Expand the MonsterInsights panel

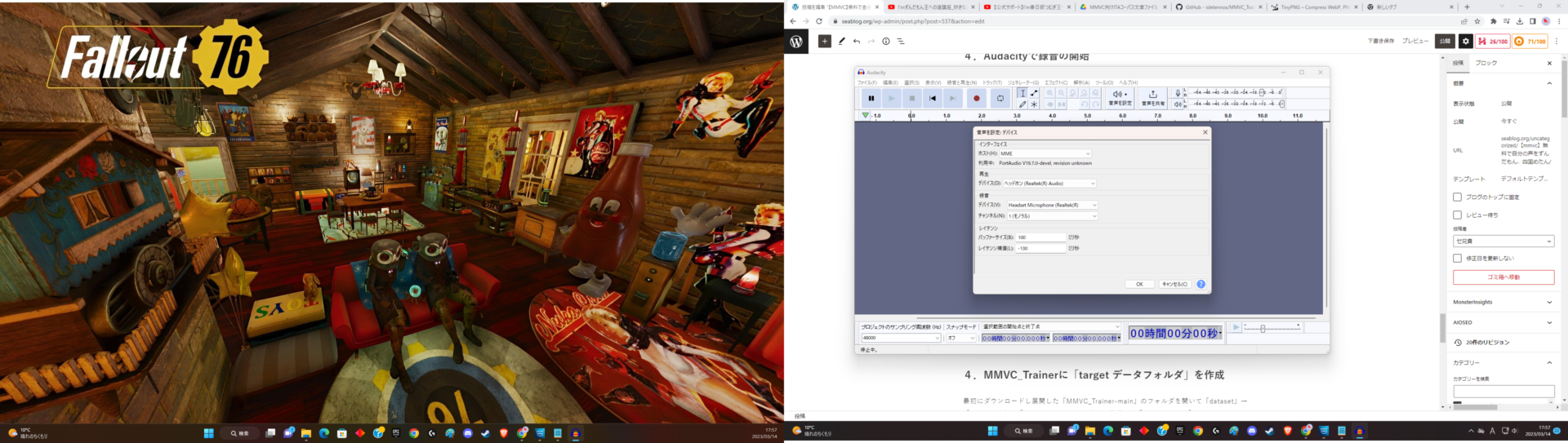coord(1503,302)
